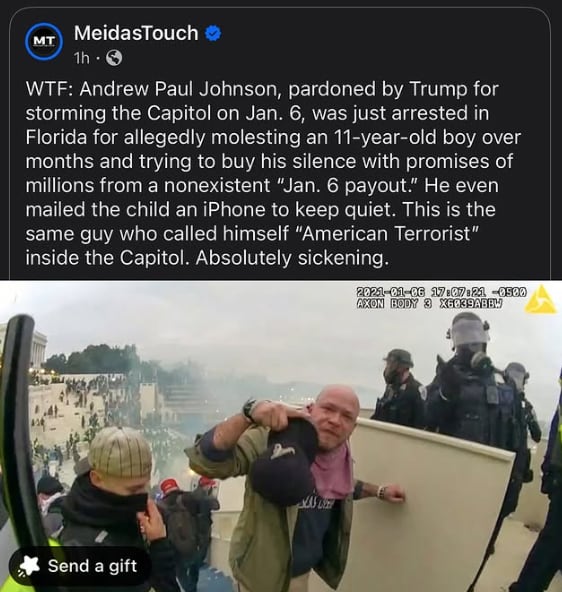Click the star gift icon

[29, 566]
